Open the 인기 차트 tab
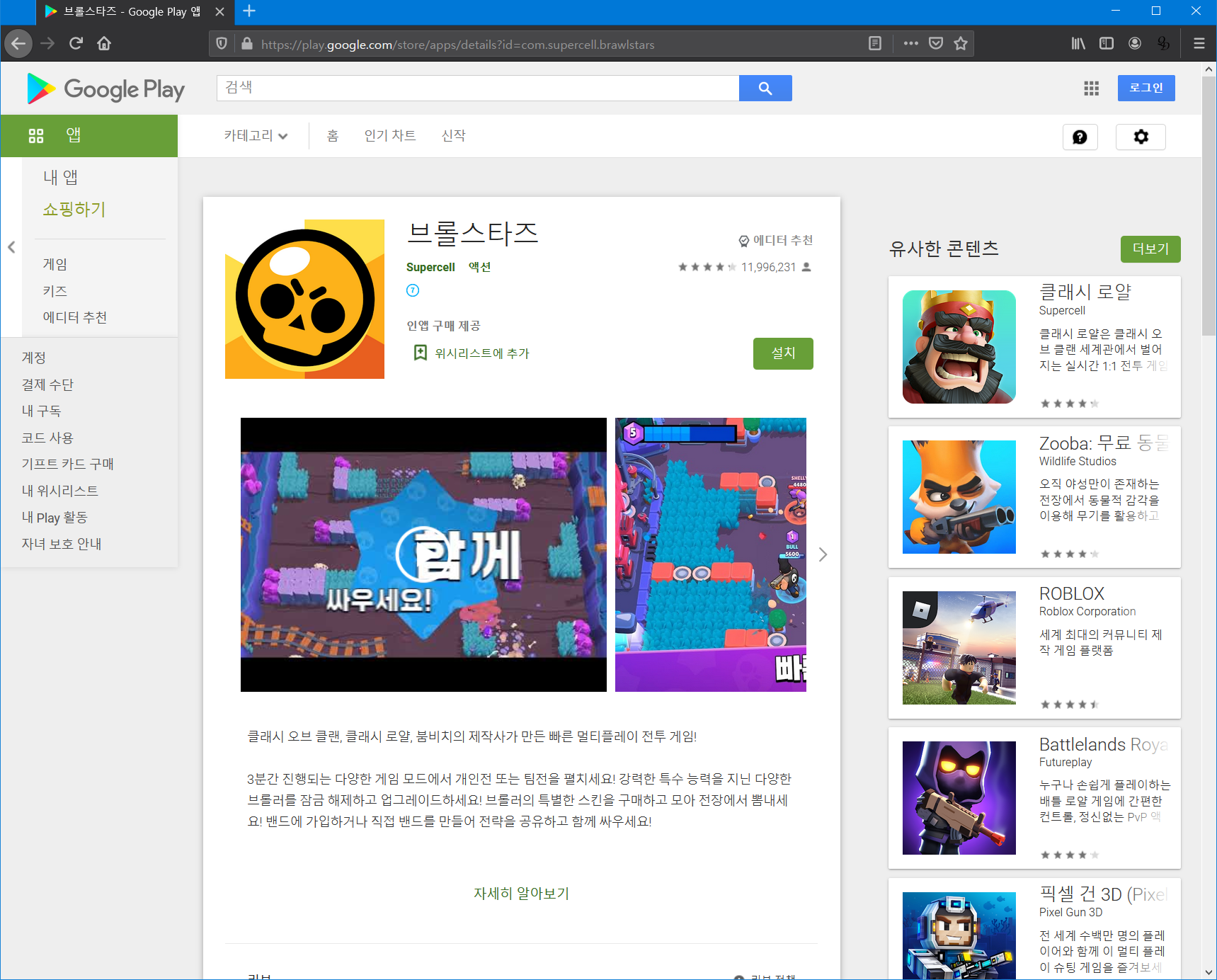The height and width of the screenshot is (980, 1217). point(390,136)
